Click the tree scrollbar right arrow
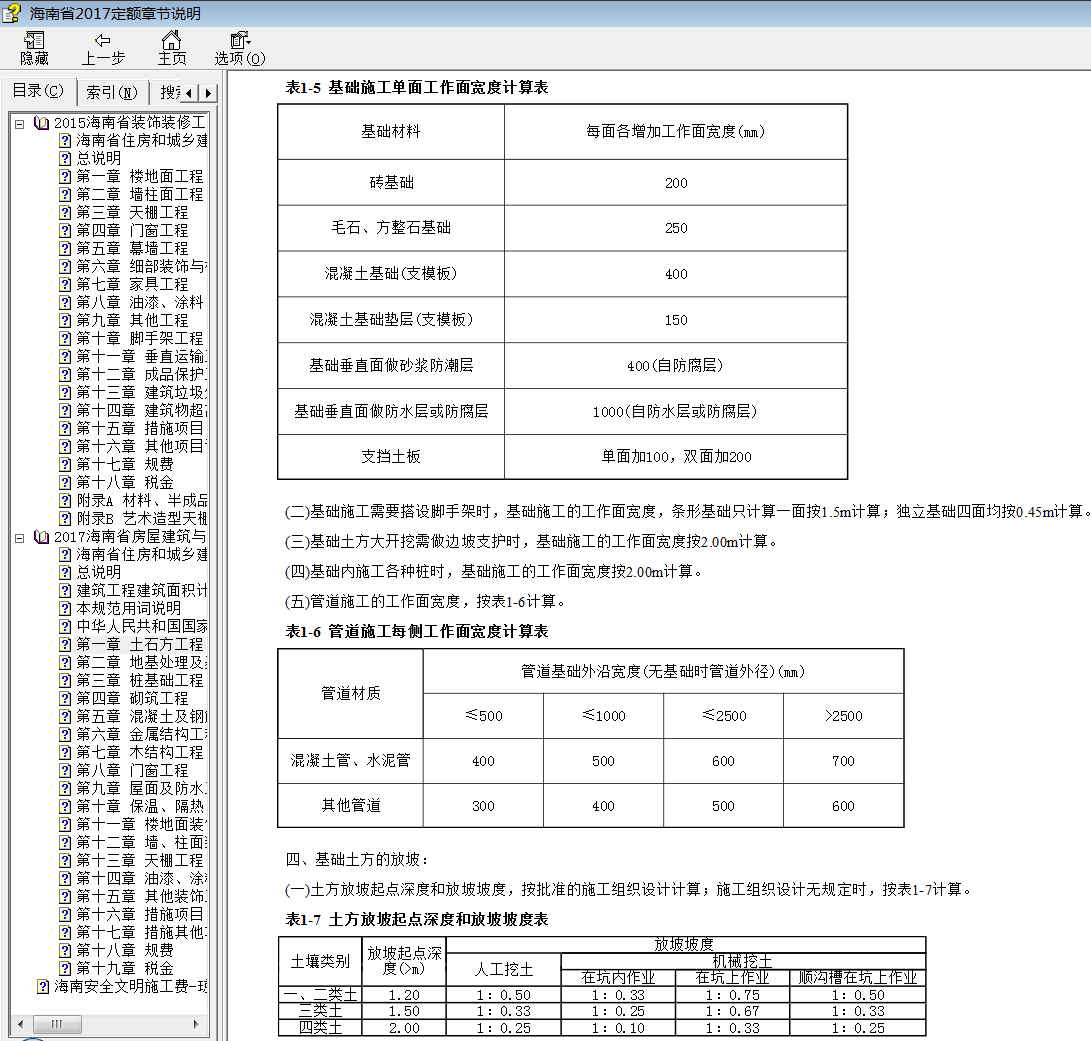Image resolution: width=1091 pixels, height=1041 pixels. [x=196, y=1024]
